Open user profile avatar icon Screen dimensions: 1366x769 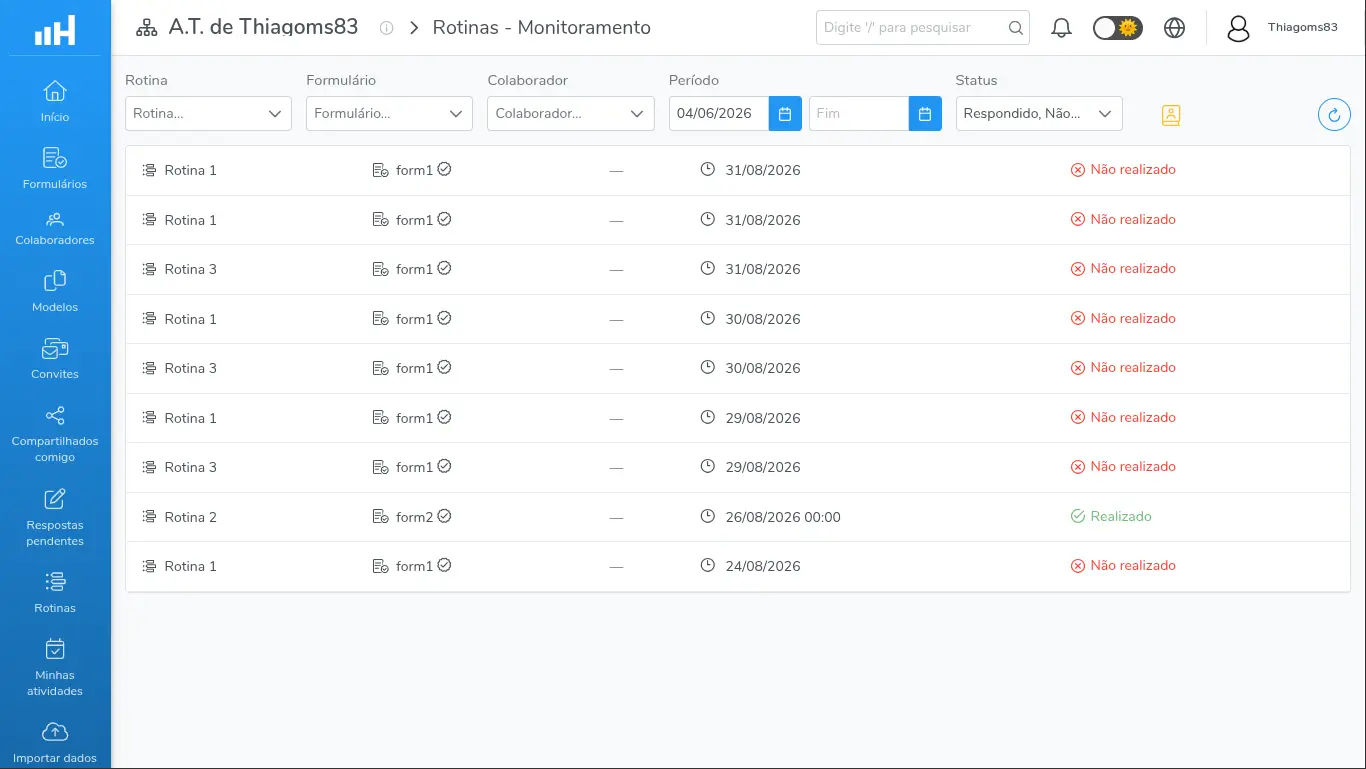[x=1238, y=28]
